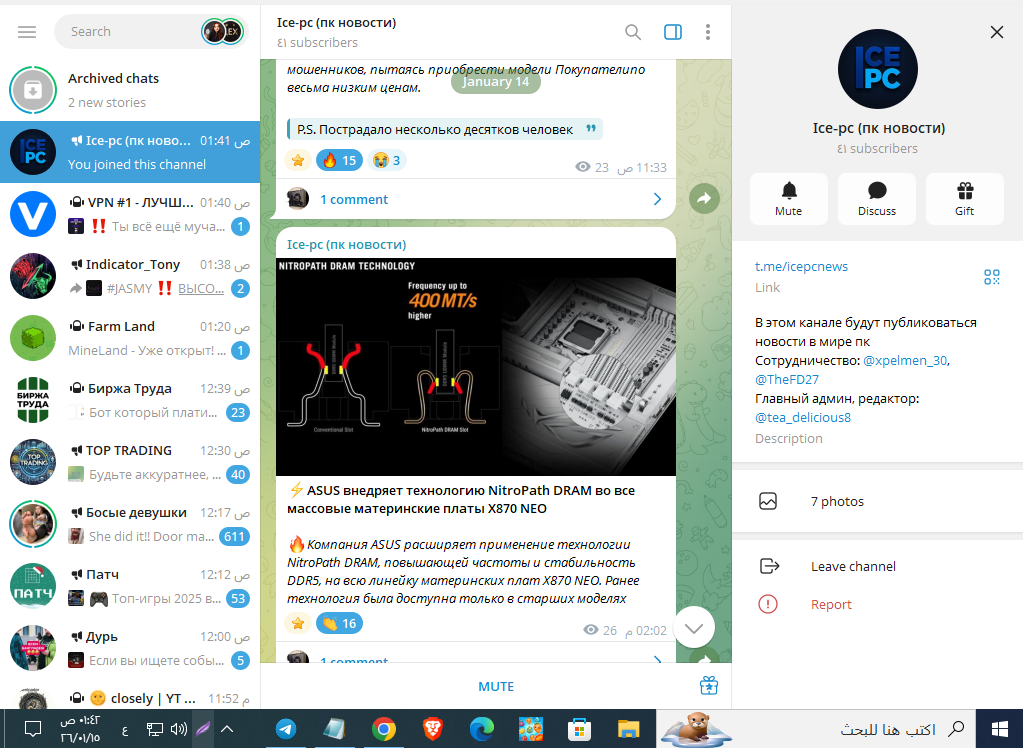The width and height of the screenshot is (1023, 748).
Task: Open t.me/icepcnews link
Action: tap(801, 266)
